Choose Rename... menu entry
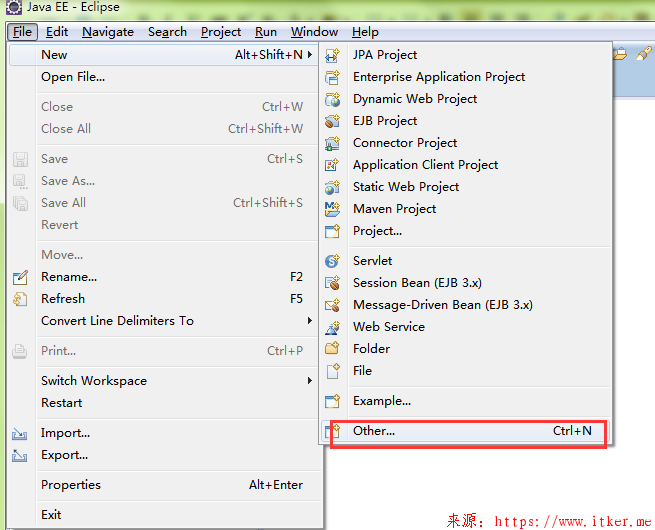655x530 pixels. point(163,277)
